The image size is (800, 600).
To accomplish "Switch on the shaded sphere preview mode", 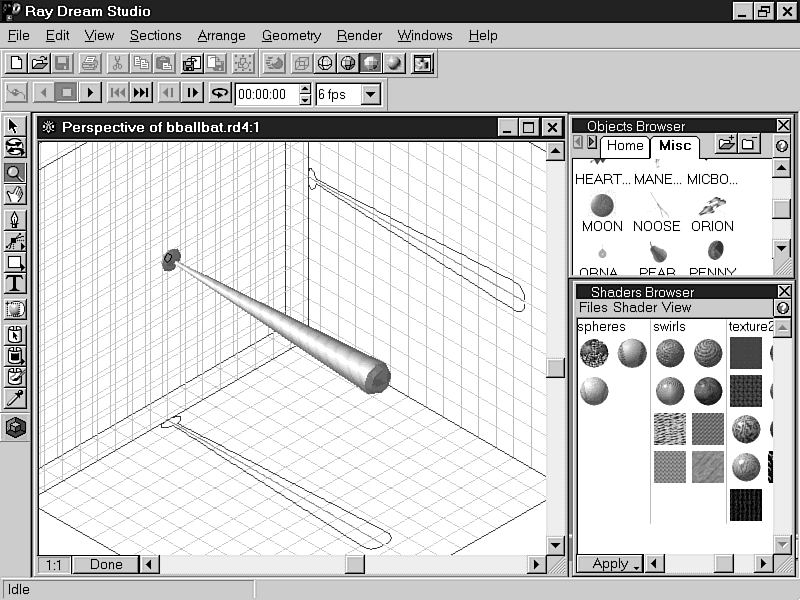I will click(x=394, y=63).
